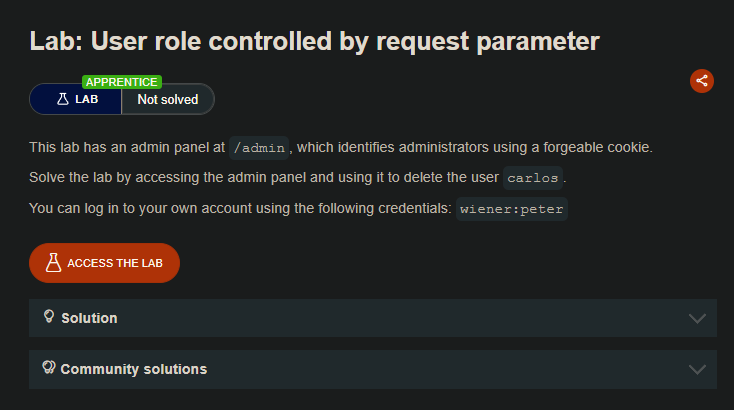Expand Solution using its chevron arrow
The image size is (734, 410).
coord(698,318)
